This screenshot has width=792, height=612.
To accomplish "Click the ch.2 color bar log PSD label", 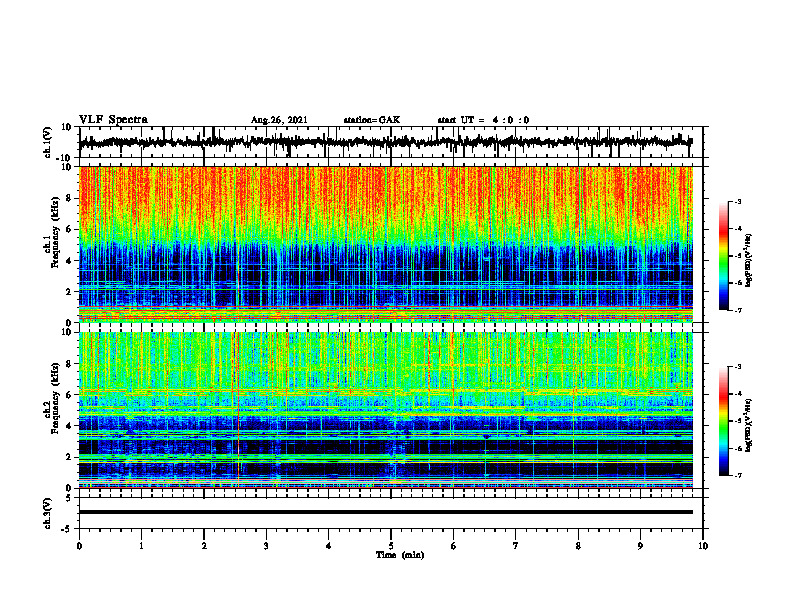I will coord(749,425).
